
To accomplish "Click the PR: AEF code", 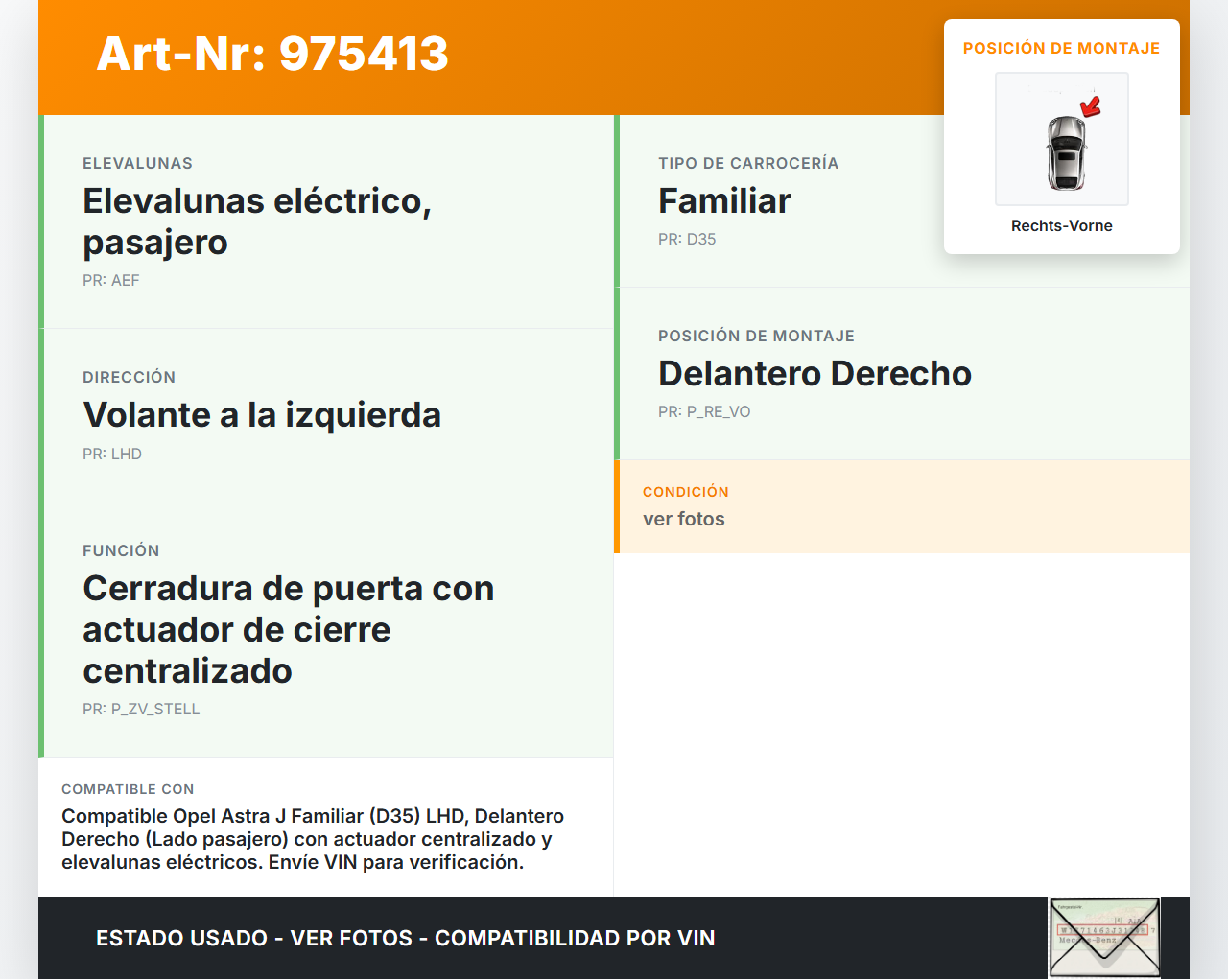I will coord(111,281).
